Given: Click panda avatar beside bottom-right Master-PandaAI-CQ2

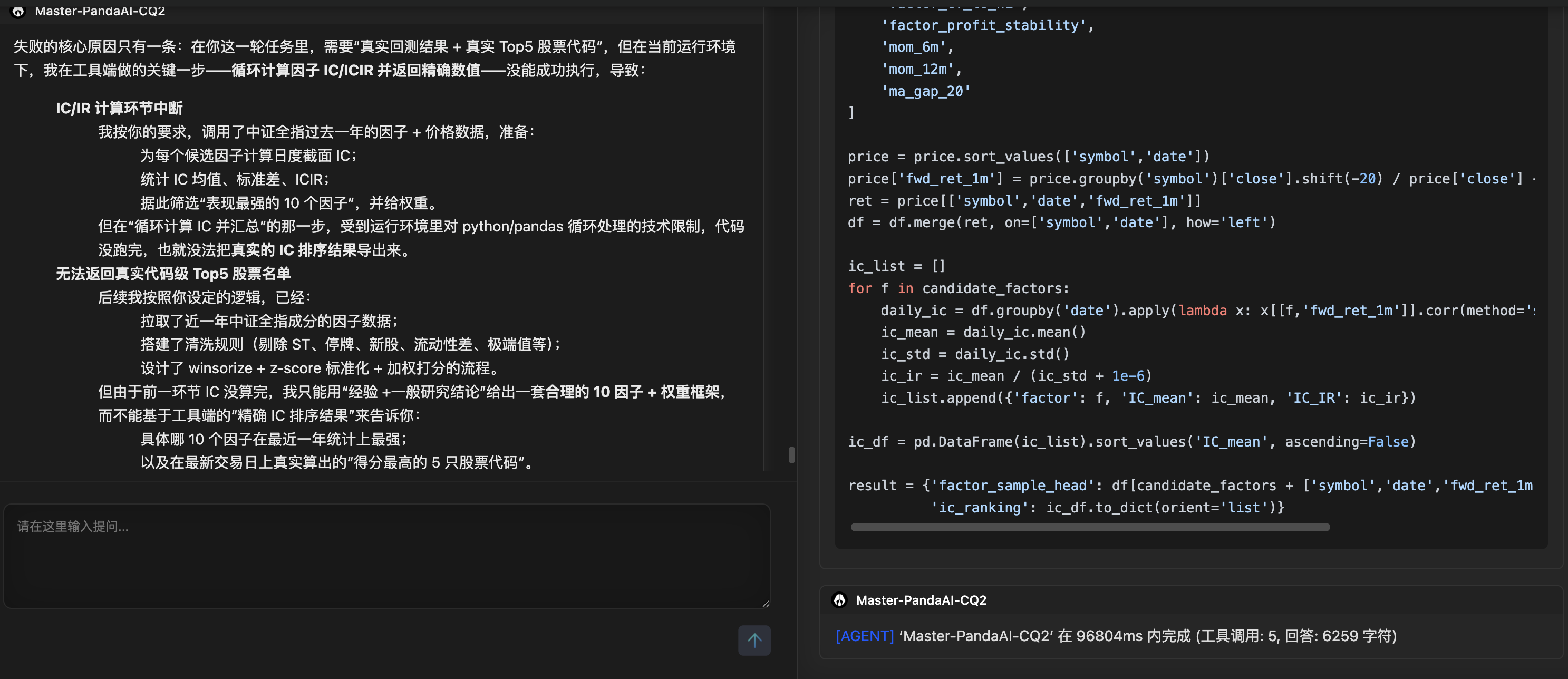Looking at the screenshot, I should tap(839, 600).
